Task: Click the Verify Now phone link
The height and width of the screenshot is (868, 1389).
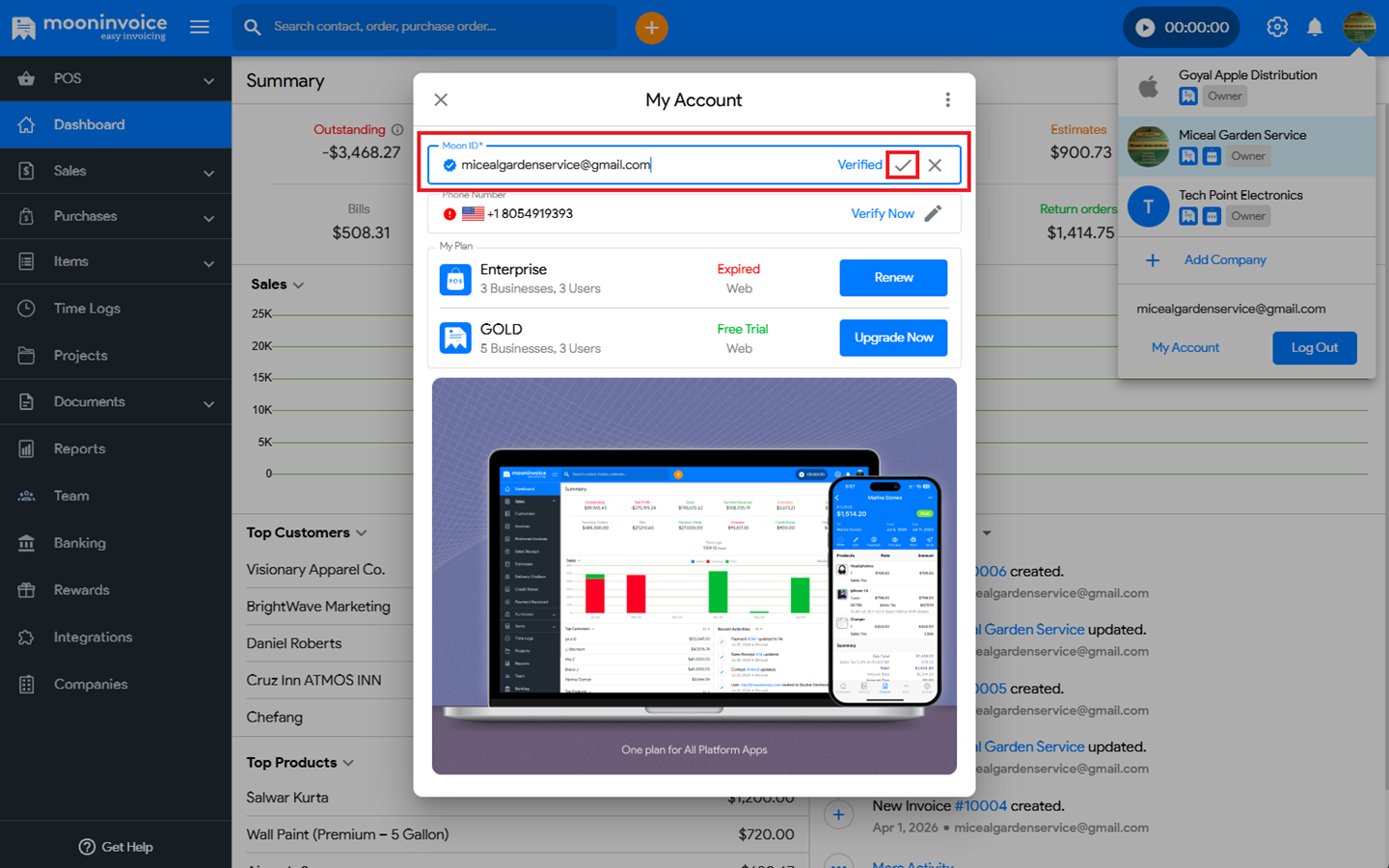Action: pos(882,213)
